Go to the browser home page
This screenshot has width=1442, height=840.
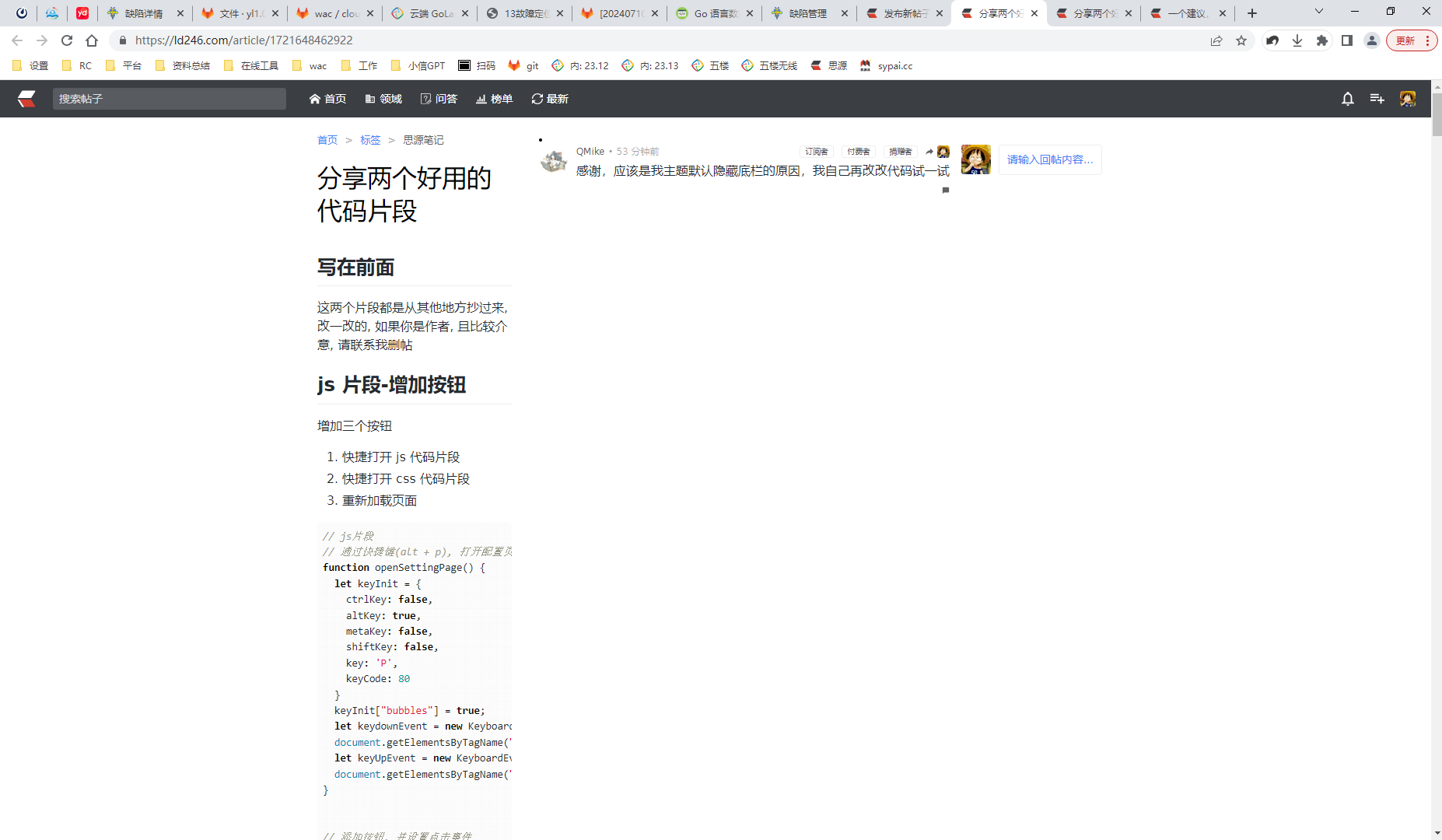coord(92,40)
